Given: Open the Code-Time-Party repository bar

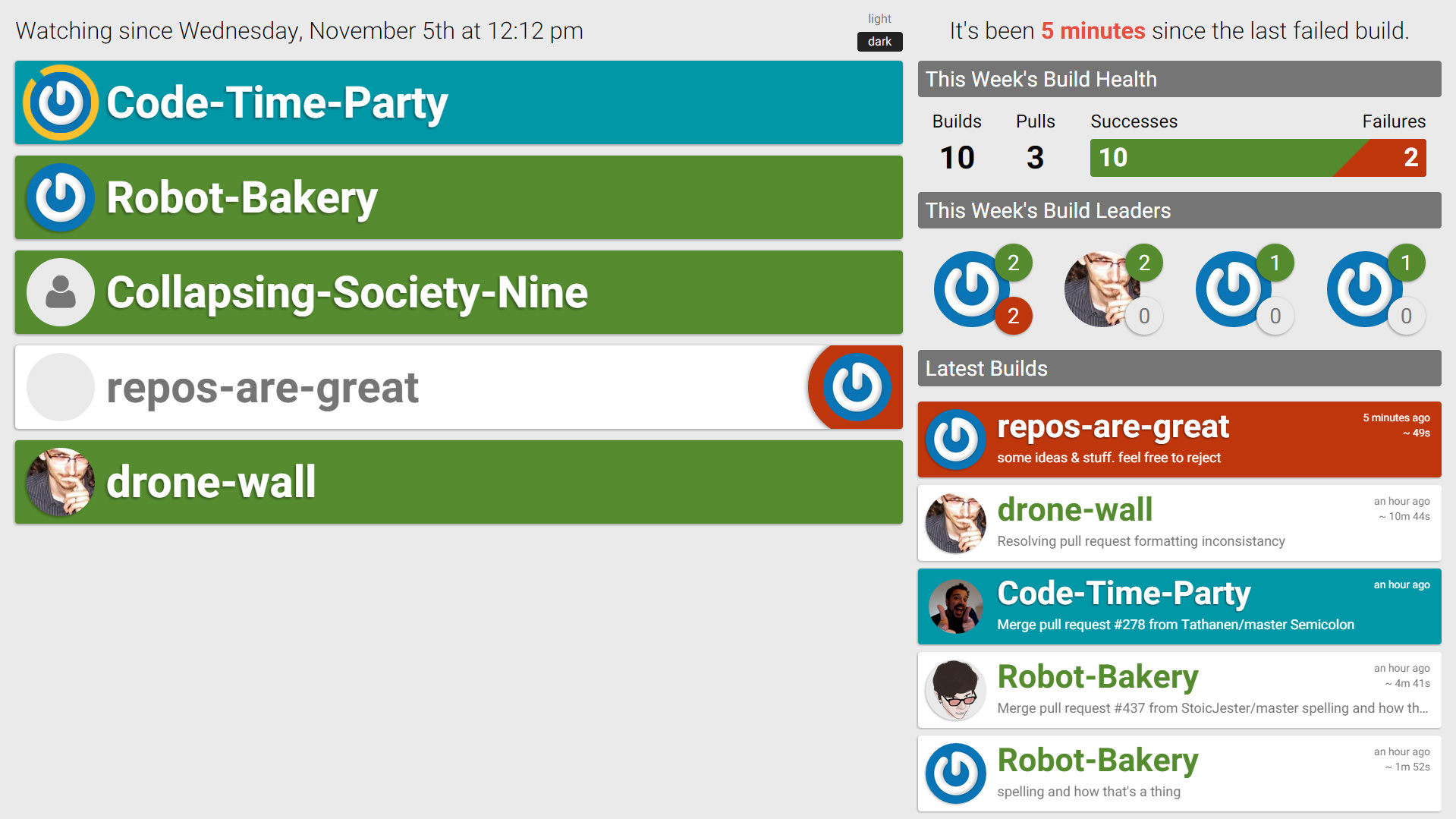Looking at the screenshot, I should click(x=459, y=102).
